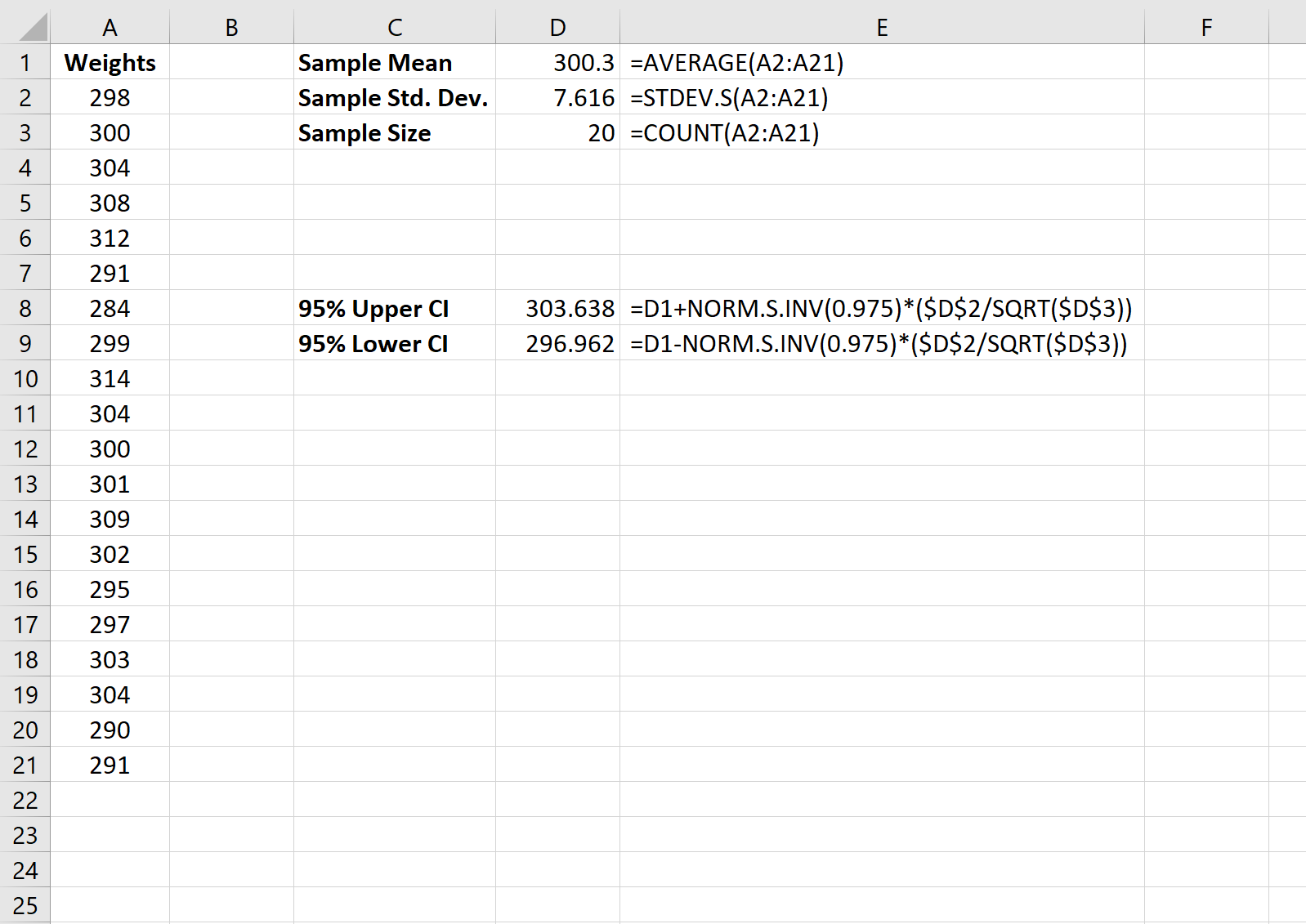The image size is (1306, 924).
Task: Click the weight value 290
Action: pos(110,730)
